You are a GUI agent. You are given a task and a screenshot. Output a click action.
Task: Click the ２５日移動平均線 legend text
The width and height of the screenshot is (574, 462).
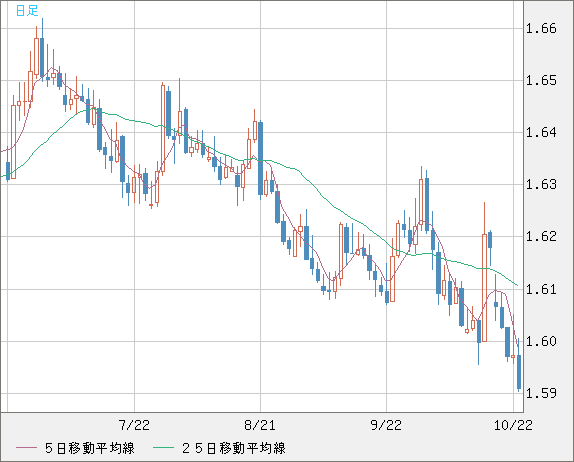(233, 448)
